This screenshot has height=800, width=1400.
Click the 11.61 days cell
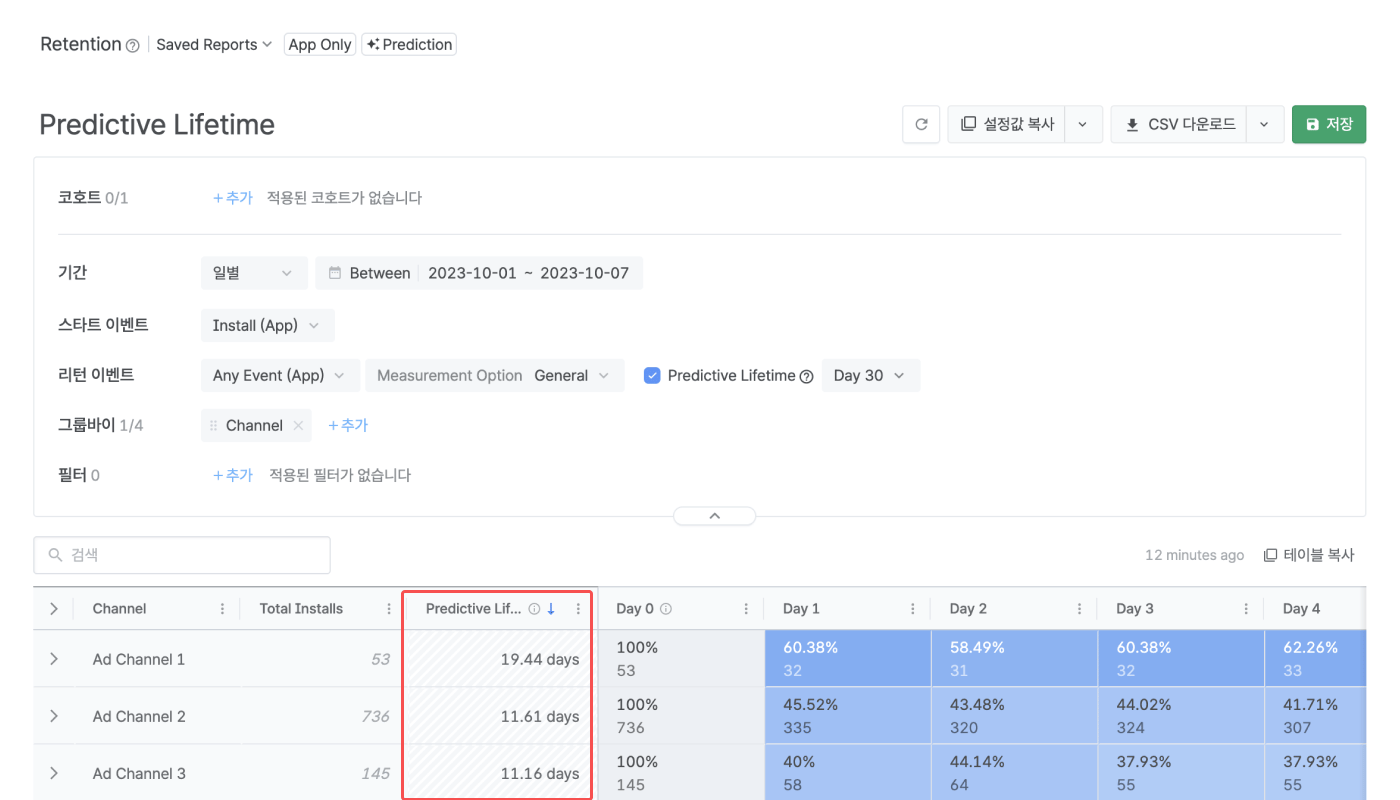[x=496, y=716]
